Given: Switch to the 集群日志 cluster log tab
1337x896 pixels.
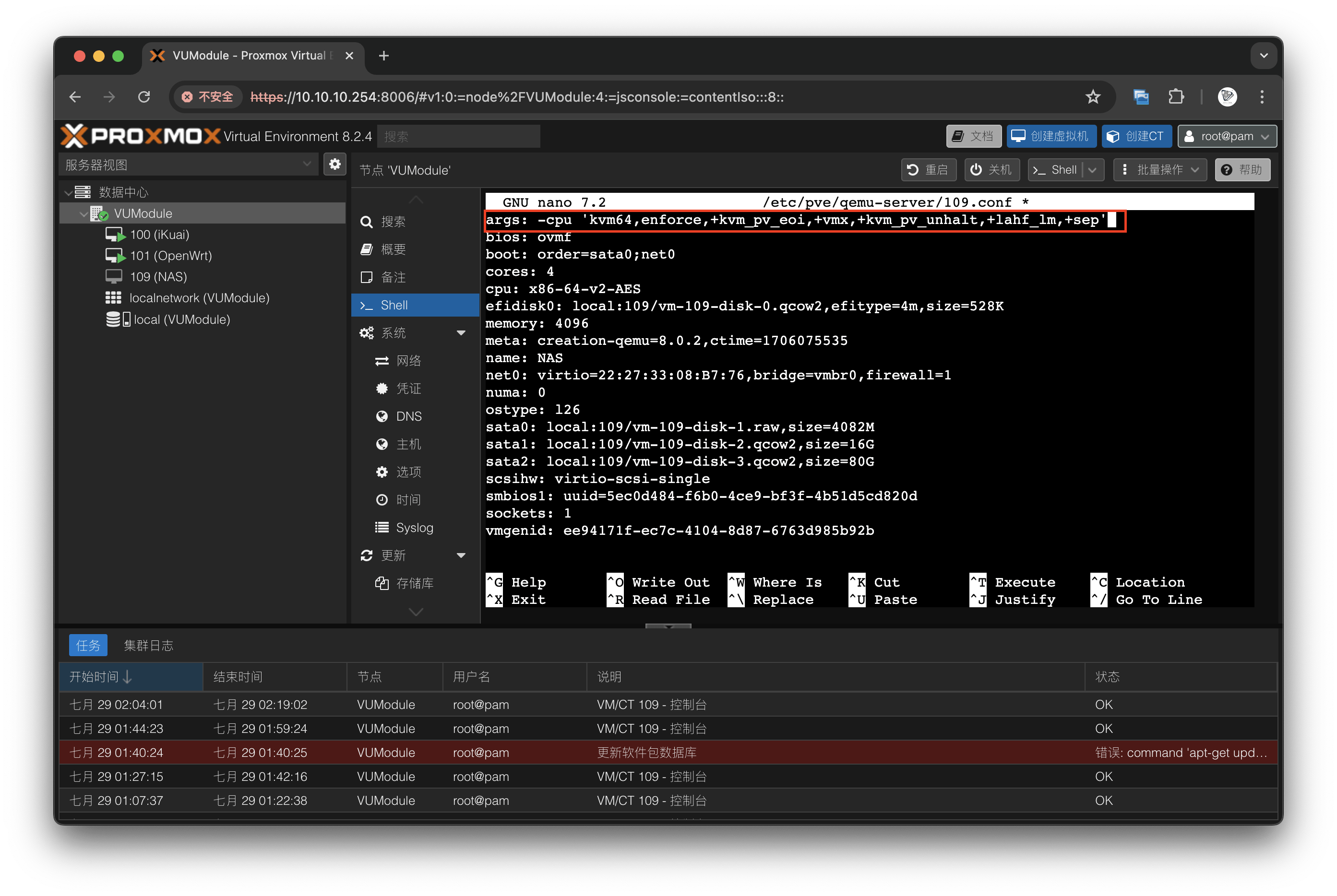Looking at the screenshot, I should [149, 645].
